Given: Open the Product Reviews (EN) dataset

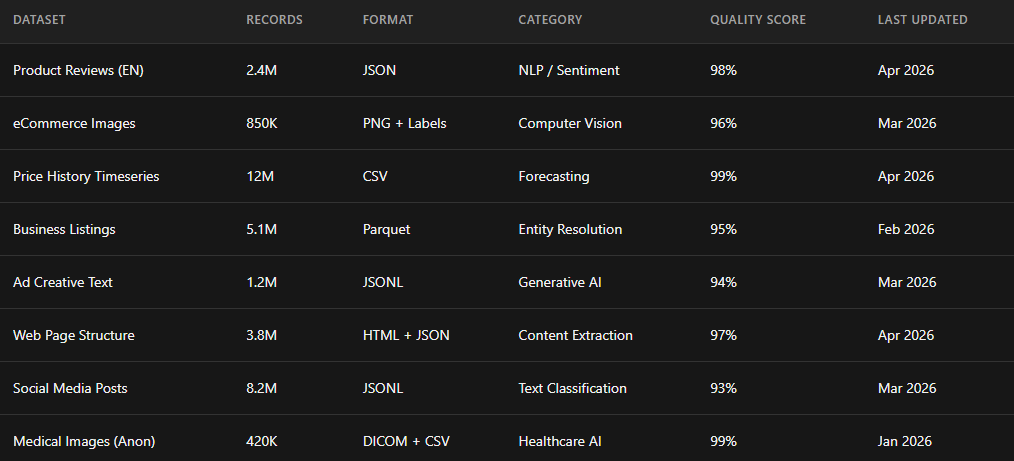Looking at the screenshot, I should click(78, 70).
